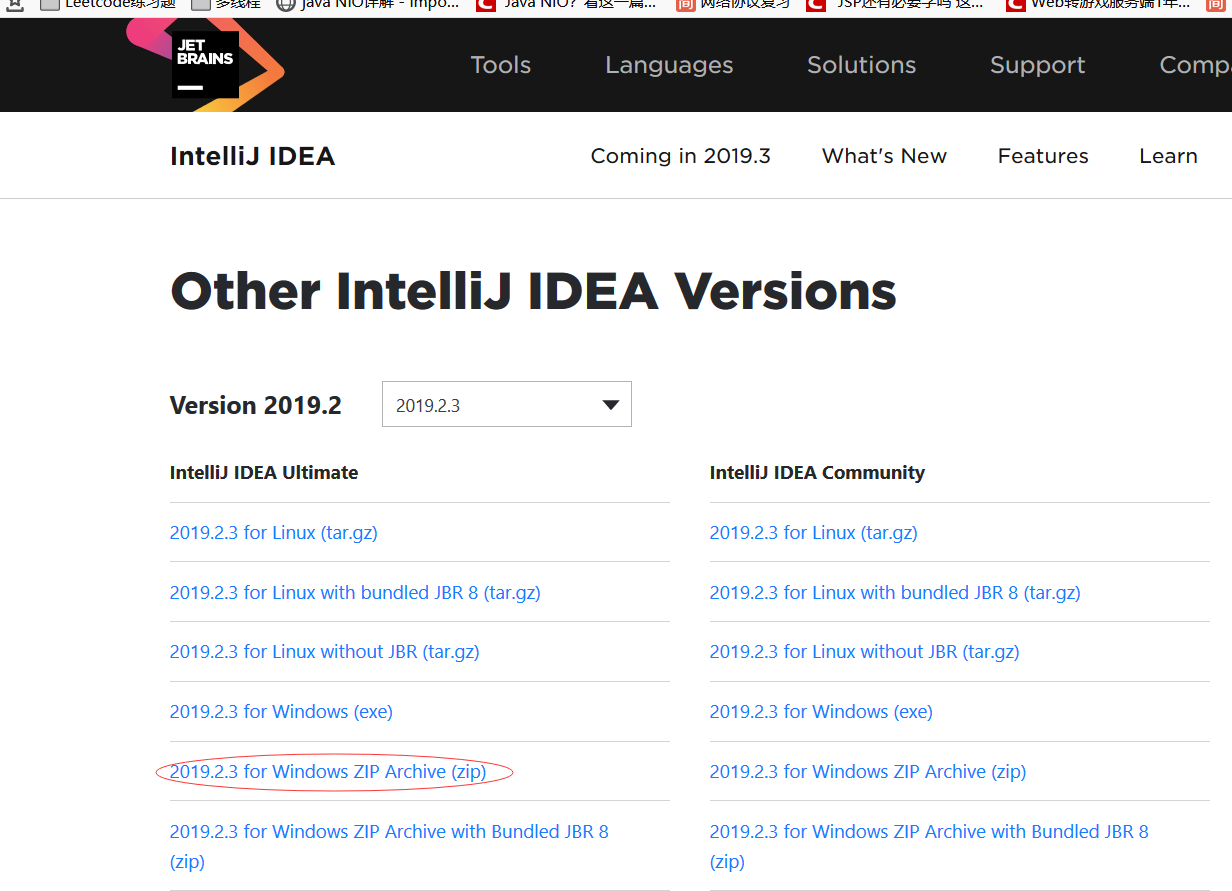
Task: Click the Other IntelliJ IDEA Versions heading
Action: (x=533, y=292)
